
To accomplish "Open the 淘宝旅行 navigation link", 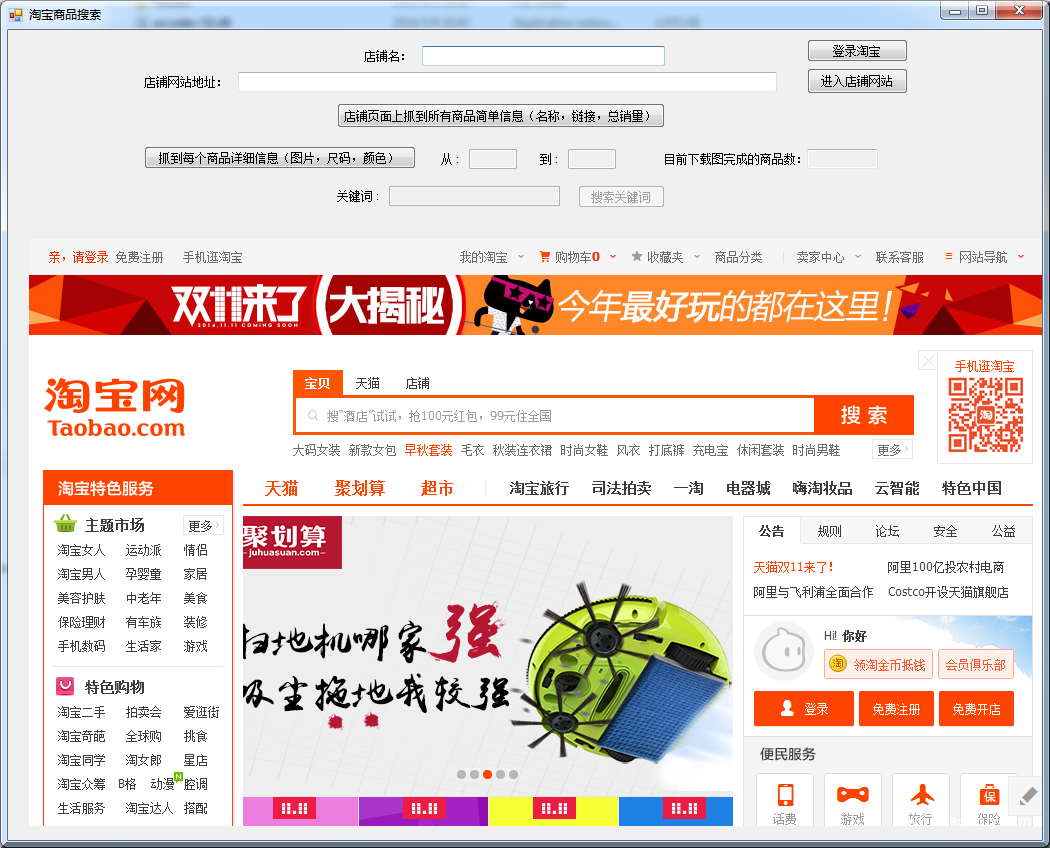I will (539, 488).
